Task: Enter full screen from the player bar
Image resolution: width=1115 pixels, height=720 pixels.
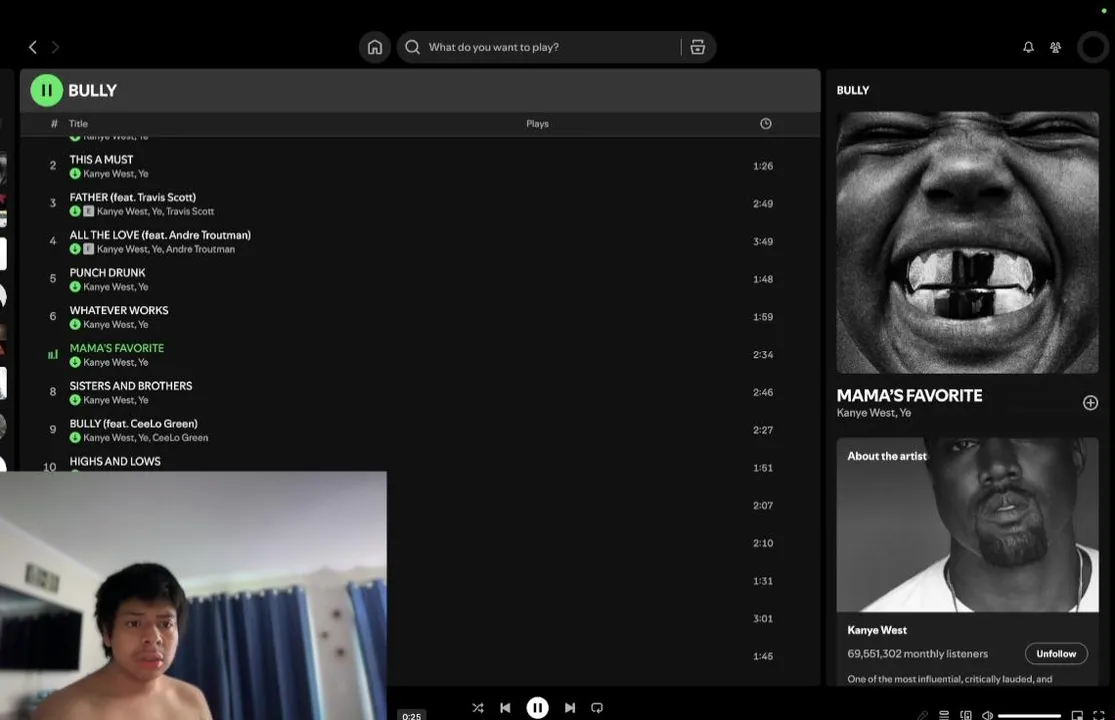Action: (1099, 715)
